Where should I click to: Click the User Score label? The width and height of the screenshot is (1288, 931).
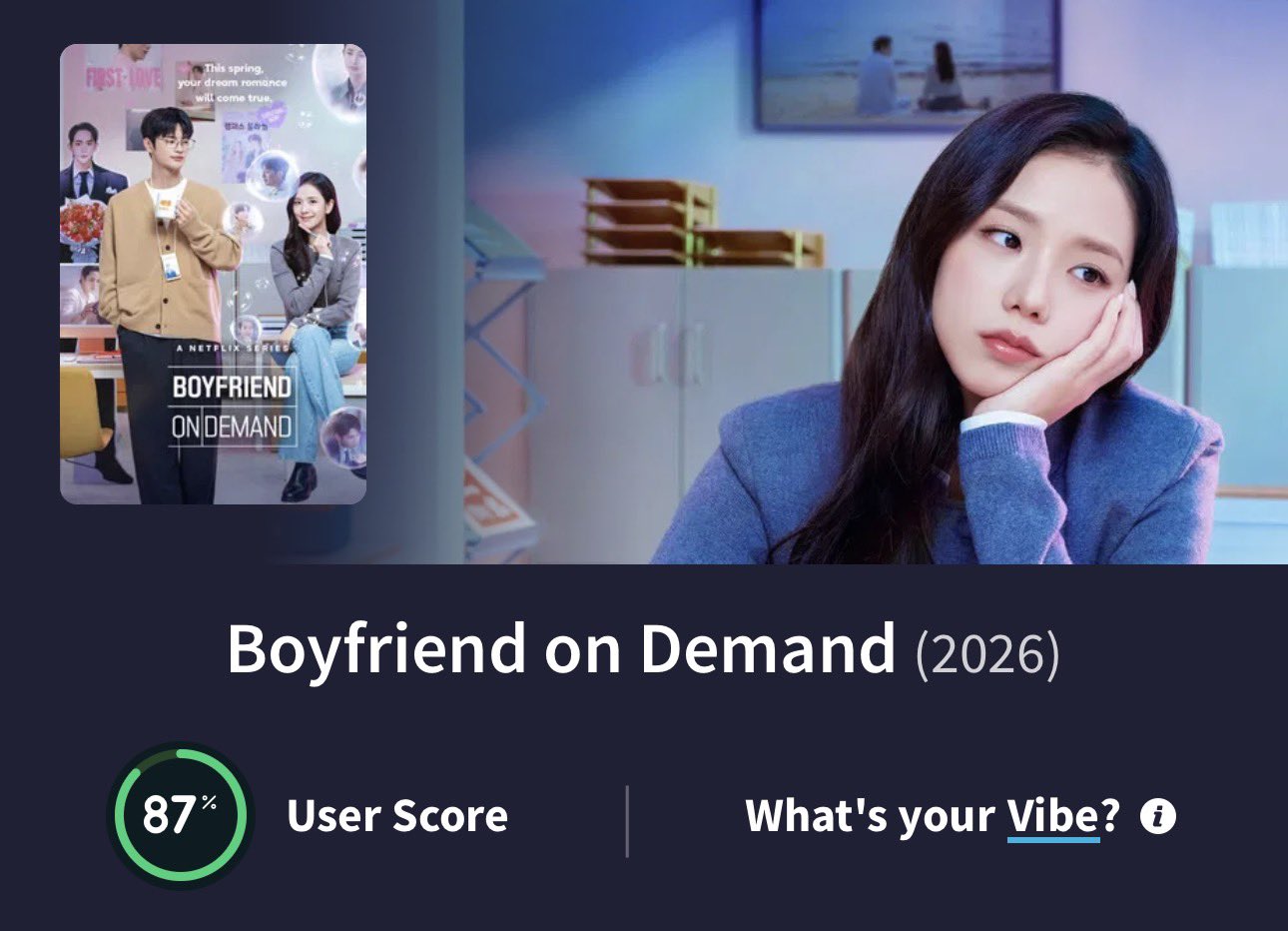[x=397, y=816]
